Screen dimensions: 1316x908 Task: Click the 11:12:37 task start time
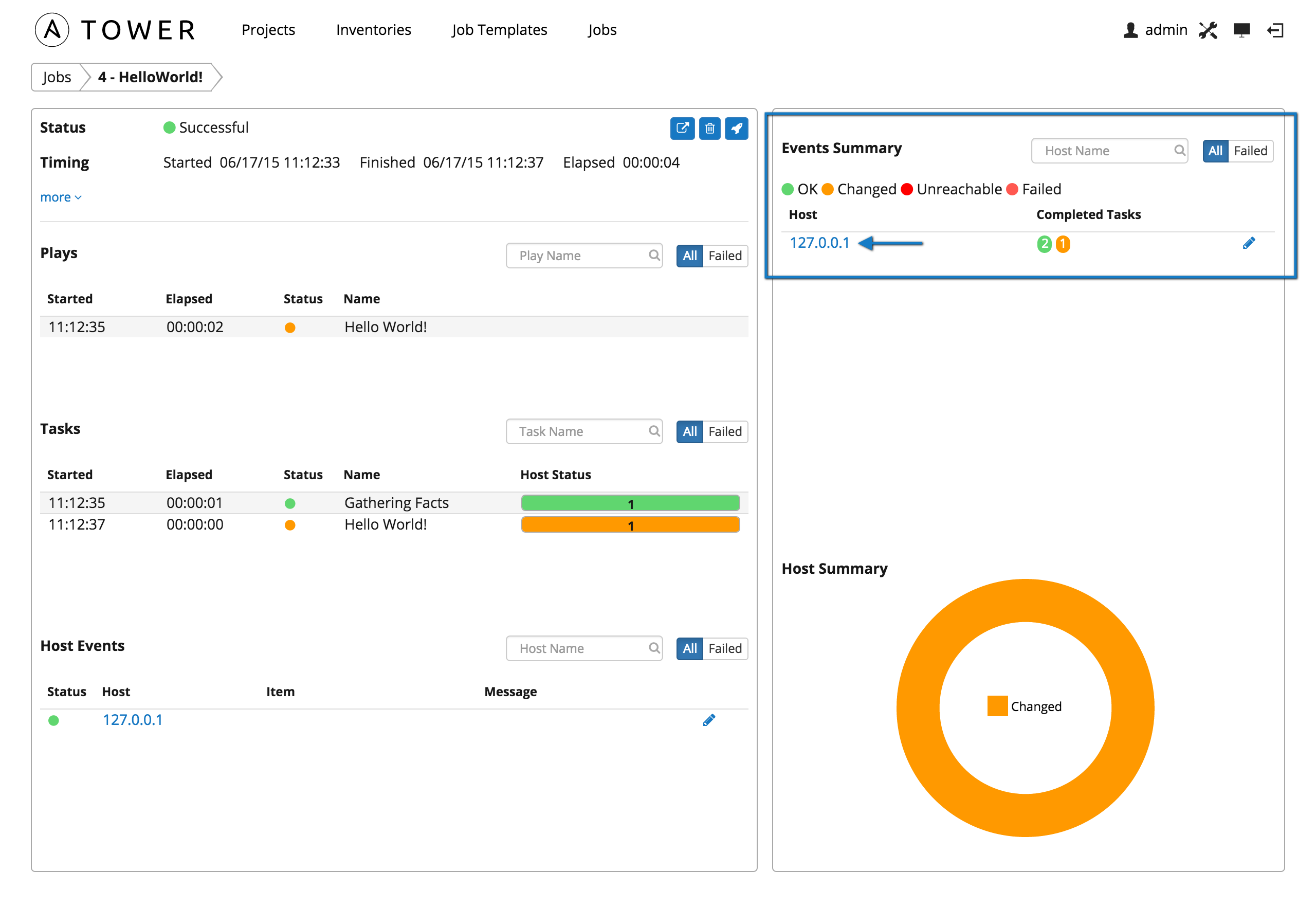click(x=76, y=524)
